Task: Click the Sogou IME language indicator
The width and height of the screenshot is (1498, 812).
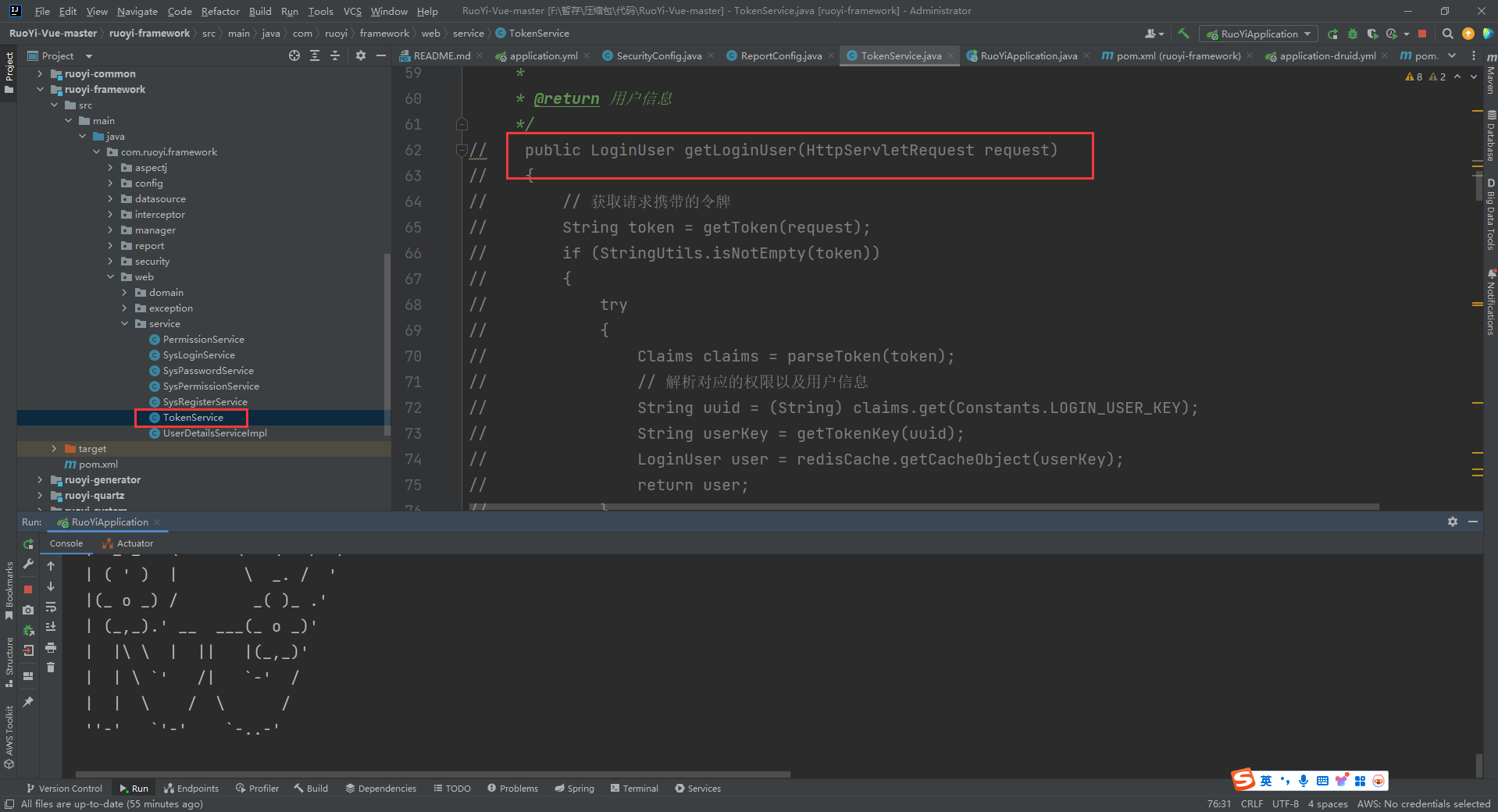Action: pos(1266,781)
